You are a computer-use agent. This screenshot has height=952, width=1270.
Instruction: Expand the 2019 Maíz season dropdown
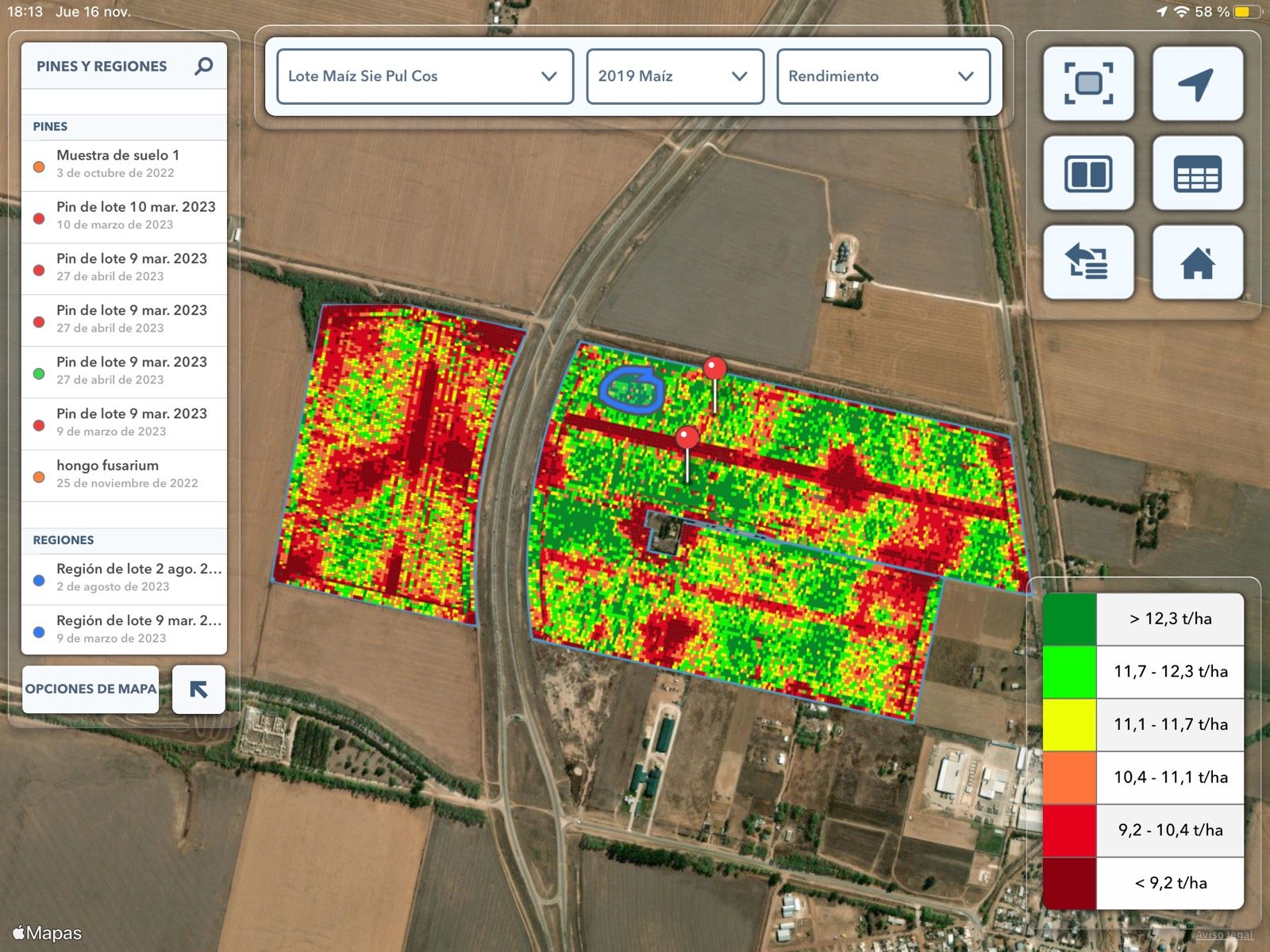pyautogui.click(x=674, y=76)
